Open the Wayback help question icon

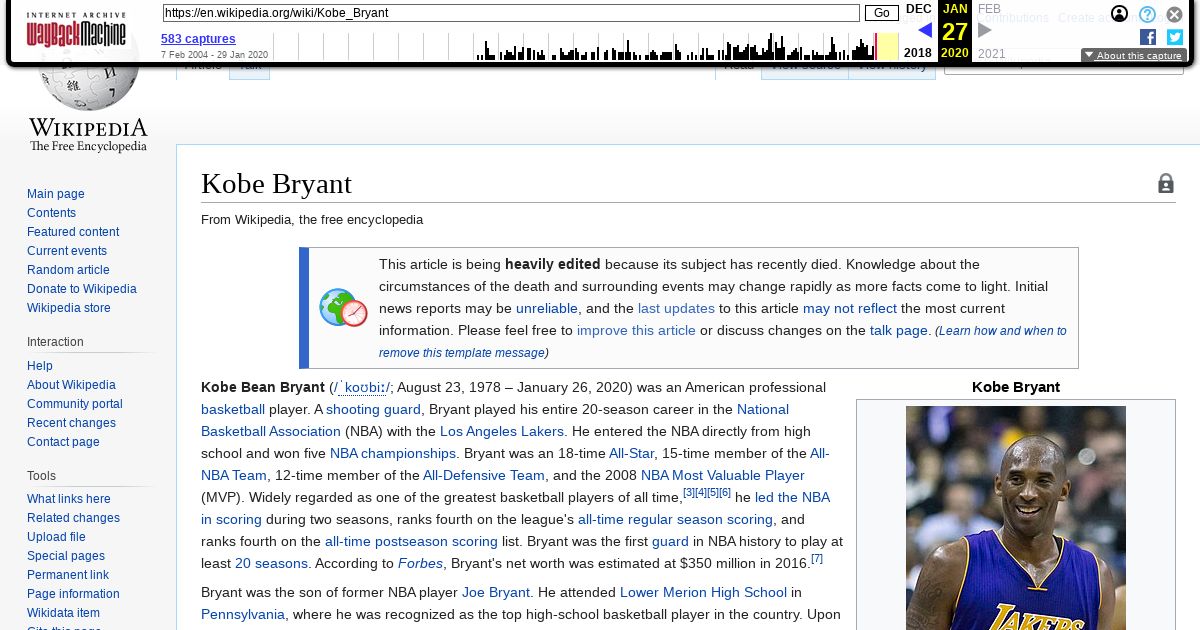pyautogui.click(x=1147, y=14)
